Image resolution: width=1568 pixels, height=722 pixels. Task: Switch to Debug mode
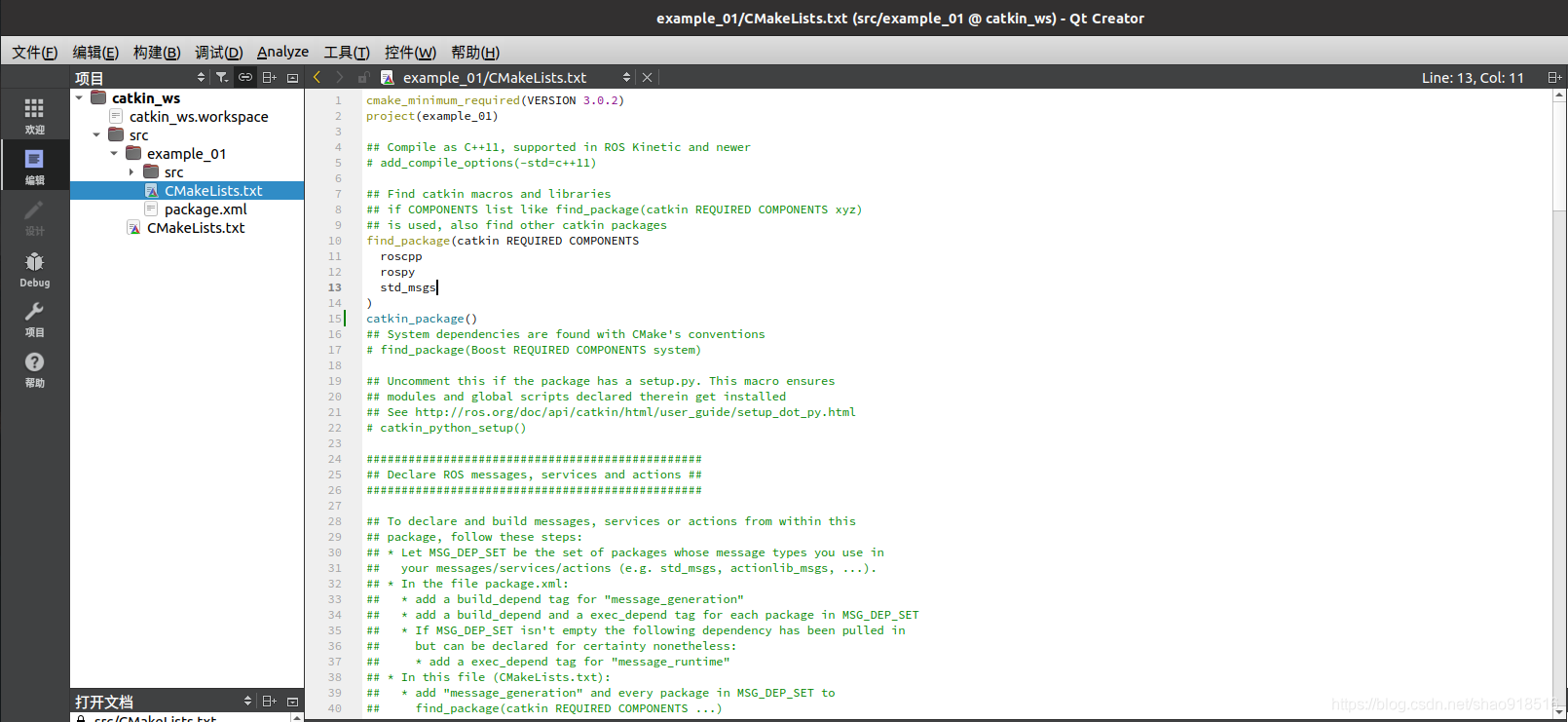pos(34,269)
